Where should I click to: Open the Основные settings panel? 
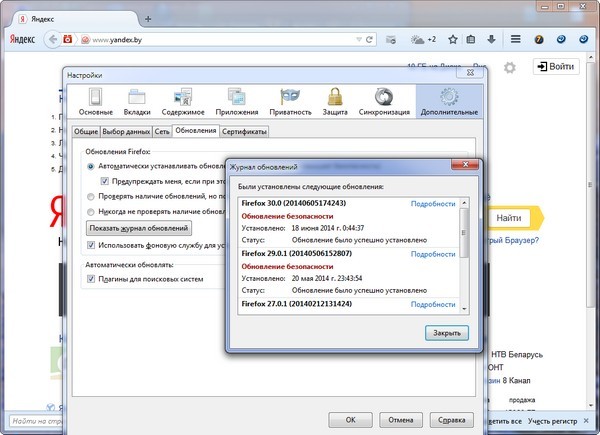[96, 101]
